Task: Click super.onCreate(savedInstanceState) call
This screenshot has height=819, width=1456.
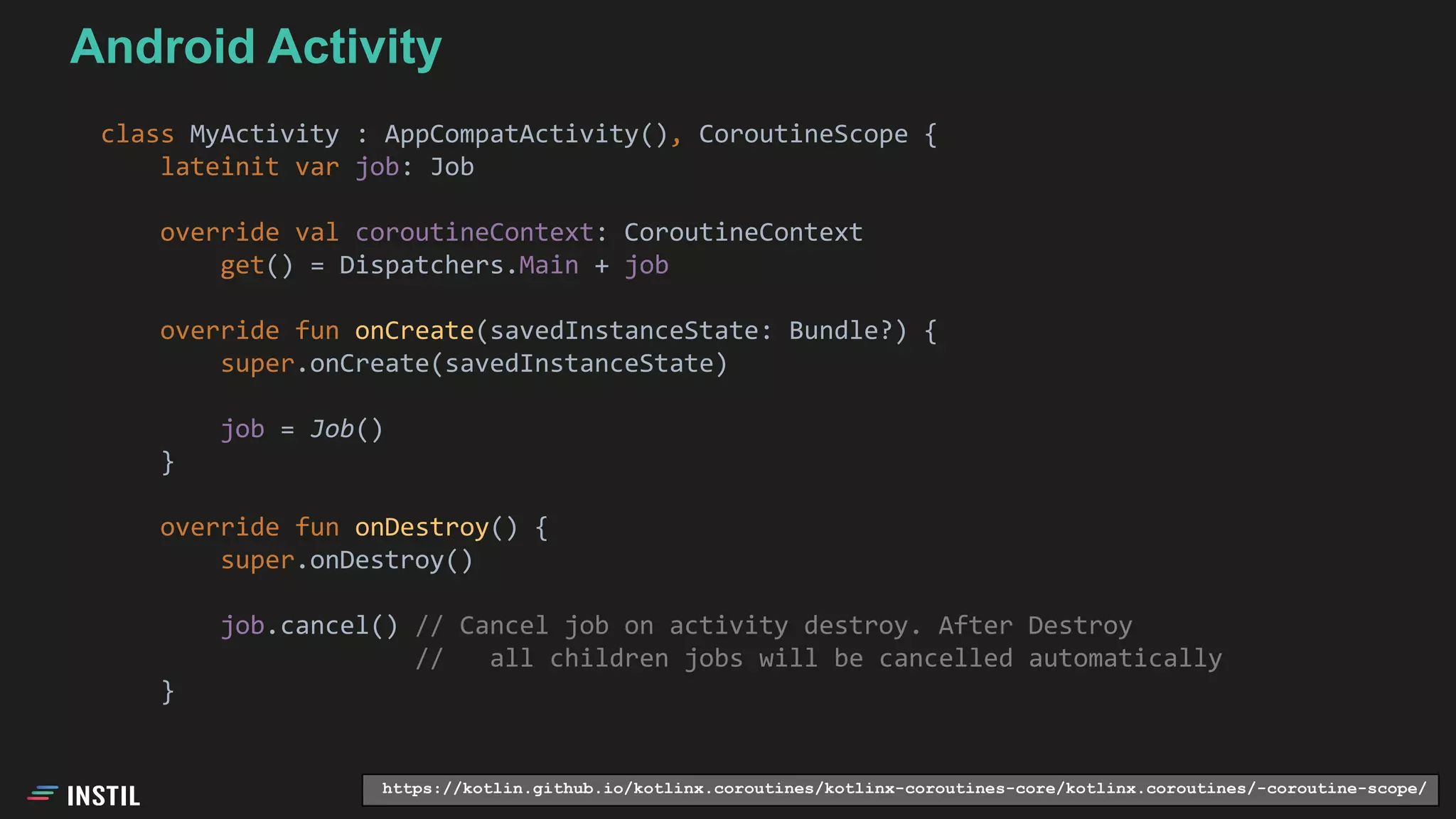Action: point(474,363)
